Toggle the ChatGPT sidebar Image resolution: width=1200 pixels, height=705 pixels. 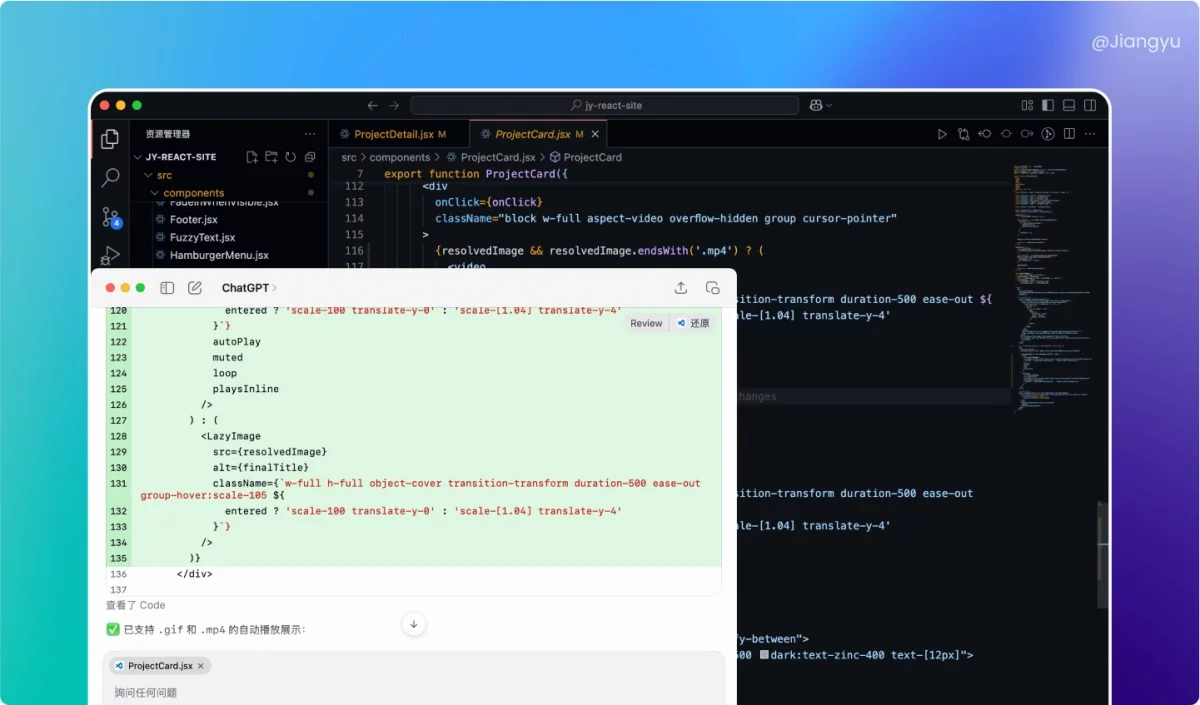167,288
